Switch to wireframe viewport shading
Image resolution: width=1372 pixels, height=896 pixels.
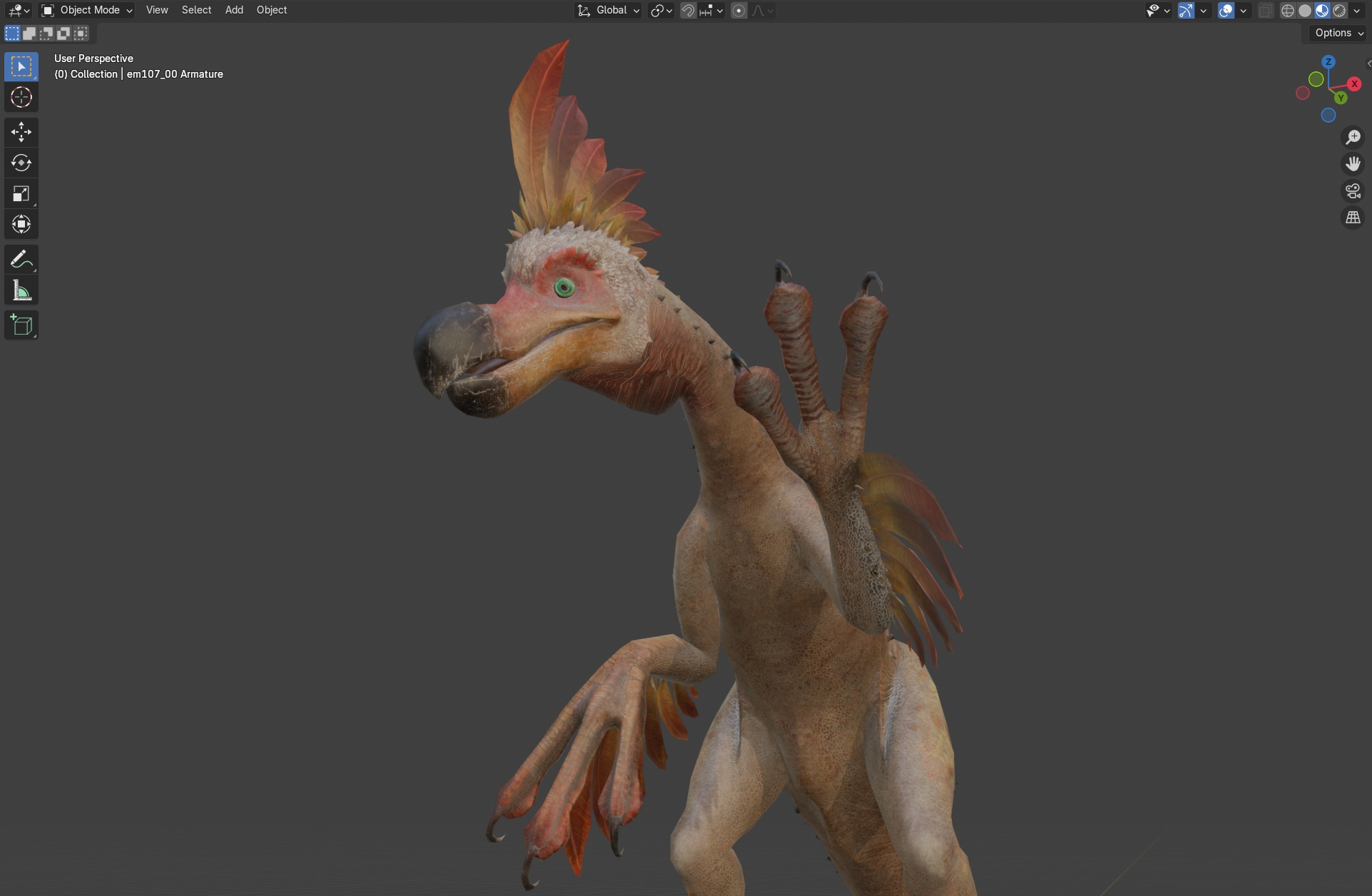(1287, 11)
